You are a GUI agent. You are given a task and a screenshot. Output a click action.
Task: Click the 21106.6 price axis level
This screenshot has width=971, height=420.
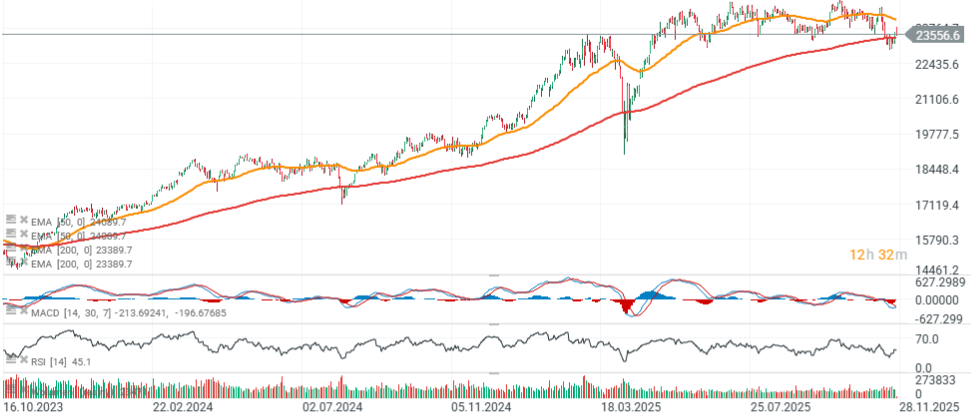(938, 100)
